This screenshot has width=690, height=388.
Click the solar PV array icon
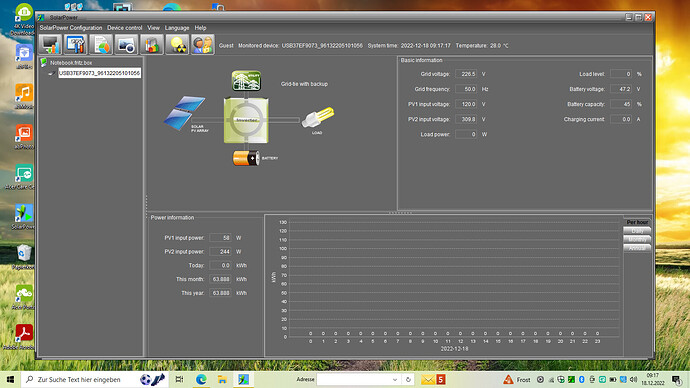tap(185, 113)
